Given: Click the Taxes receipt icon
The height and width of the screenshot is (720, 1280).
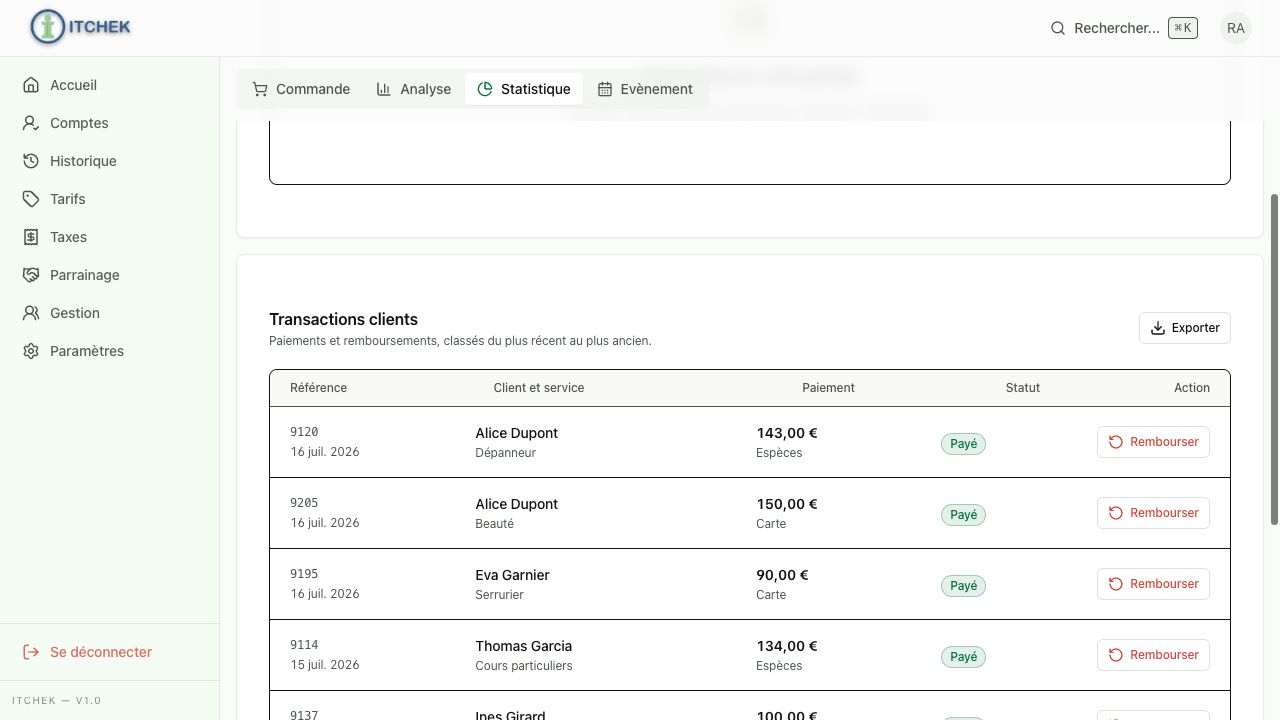Looking at the screenshot, I should pyautogui.click(x=31, y=237).
